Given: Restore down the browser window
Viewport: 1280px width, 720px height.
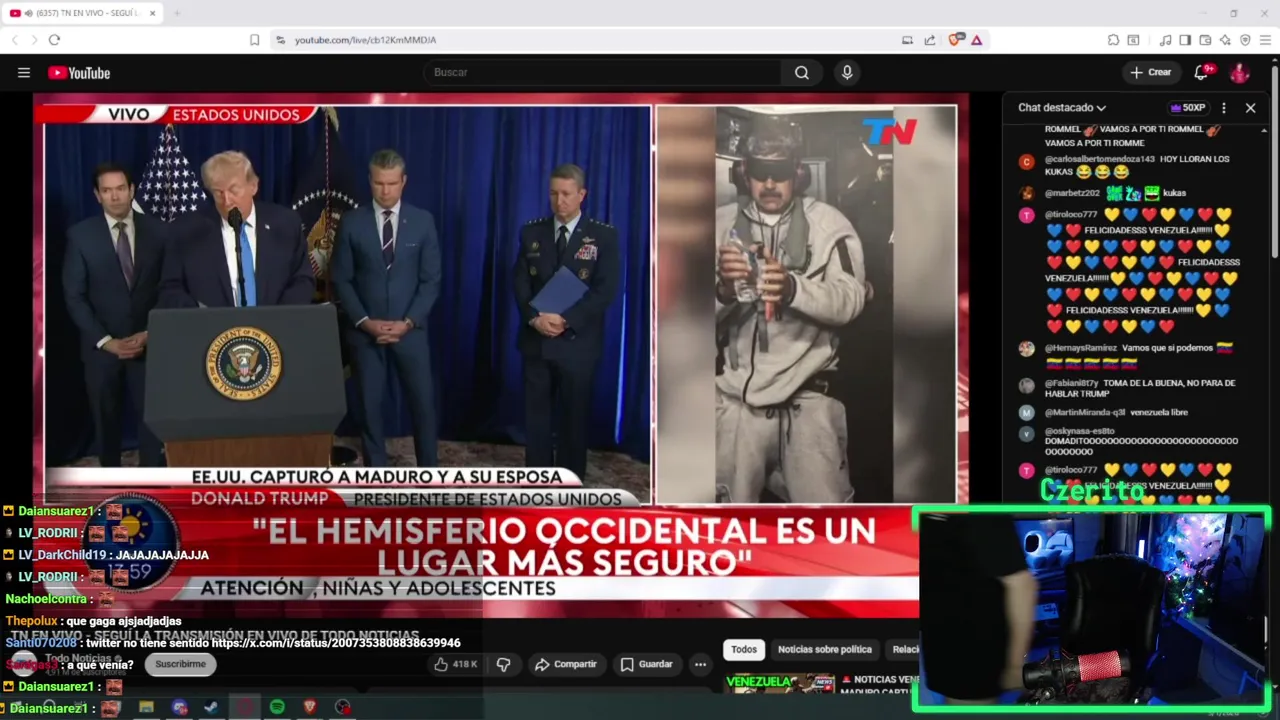Looking at the screenshot, I should pos(1234,13).
